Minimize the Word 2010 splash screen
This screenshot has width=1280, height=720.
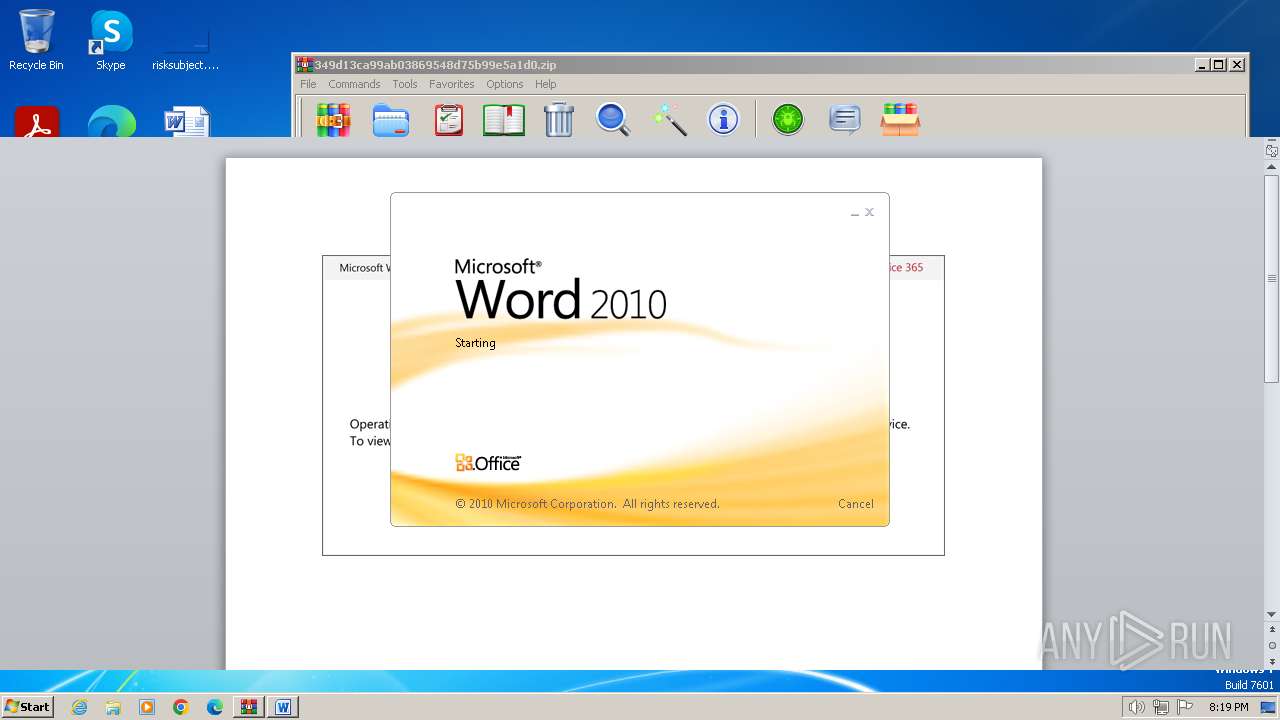(855, 213)
